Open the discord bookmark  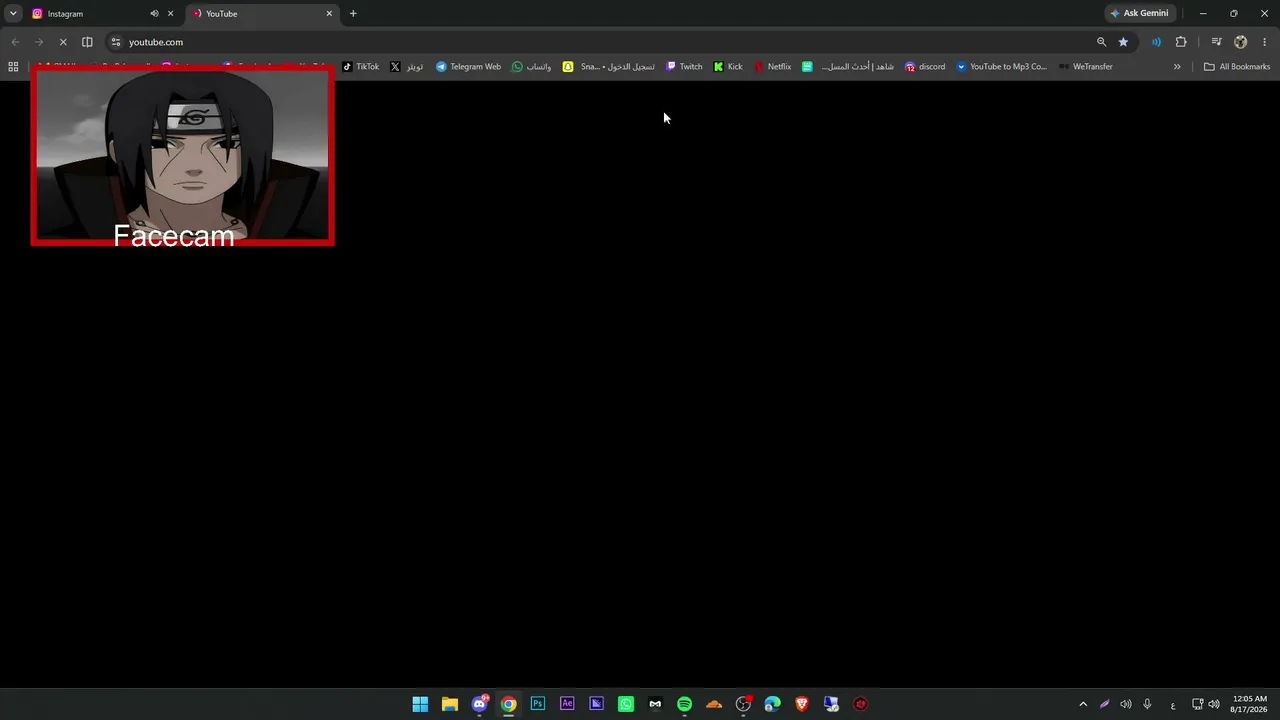925,67
